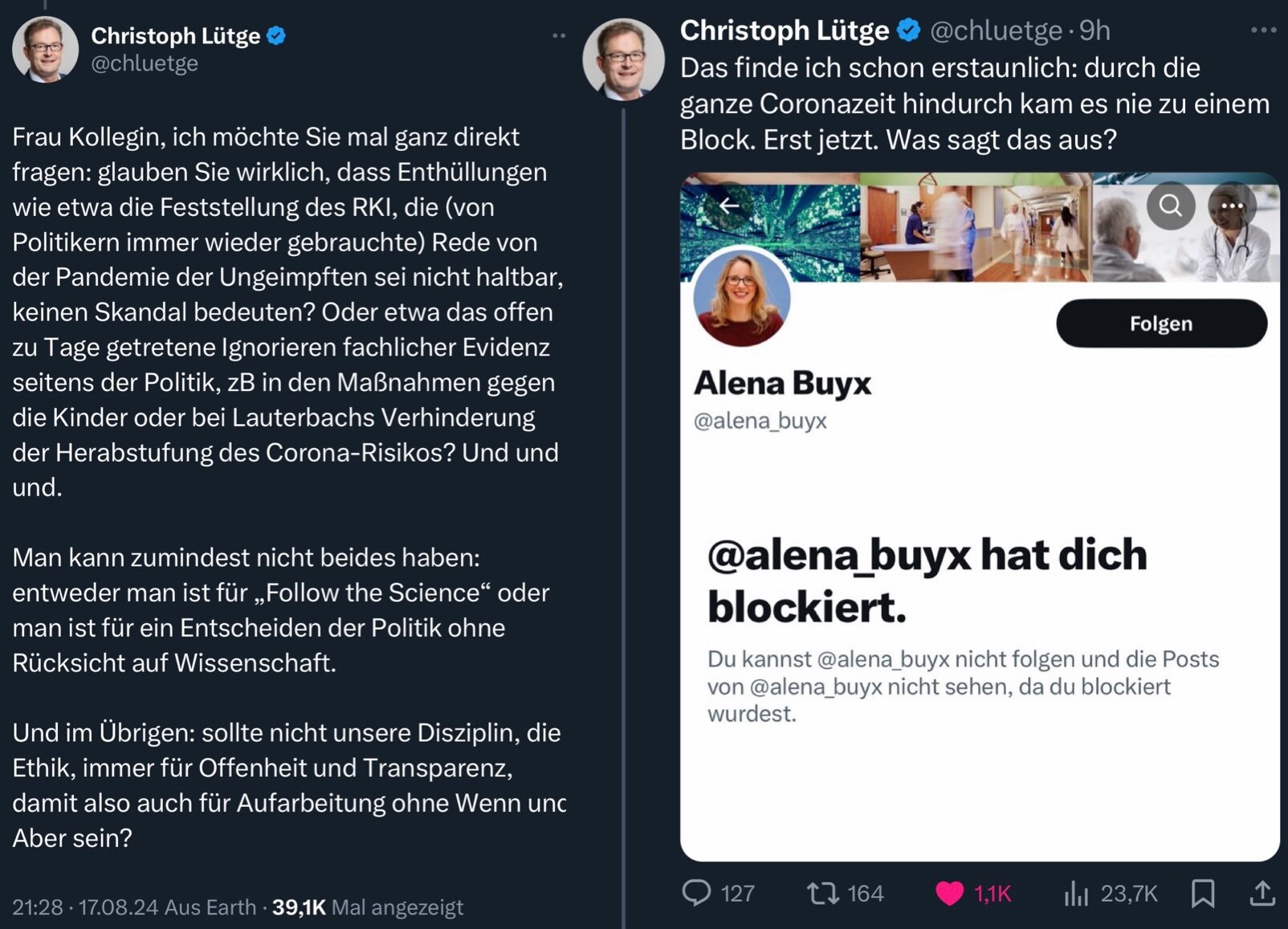This screenshot has width=1288, height=929.
Task: Click the Alena Buyx profile name link
Action: point(783,385)
